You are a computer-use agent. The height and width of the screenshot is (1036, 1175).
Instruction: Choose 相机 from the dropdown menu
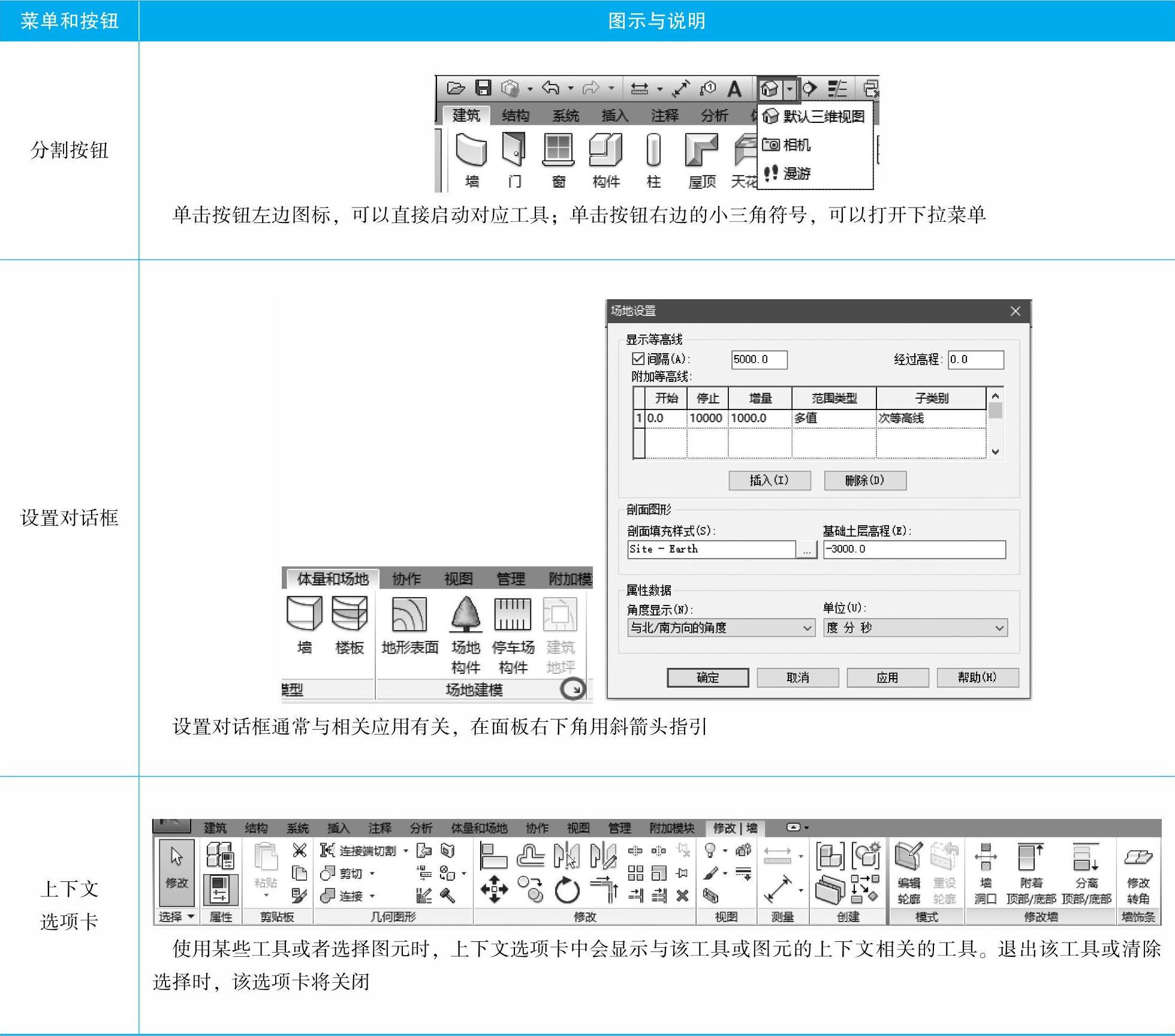pyautogui.click(x=815, y=144)
